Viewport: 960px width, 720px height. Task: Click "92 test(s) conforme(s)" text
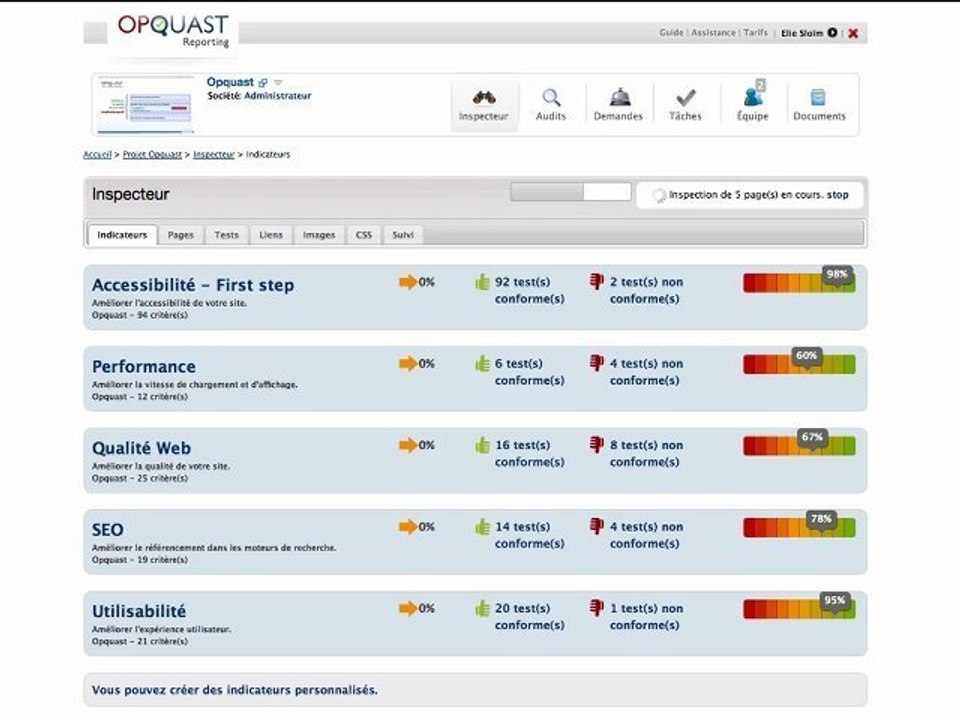530,290
